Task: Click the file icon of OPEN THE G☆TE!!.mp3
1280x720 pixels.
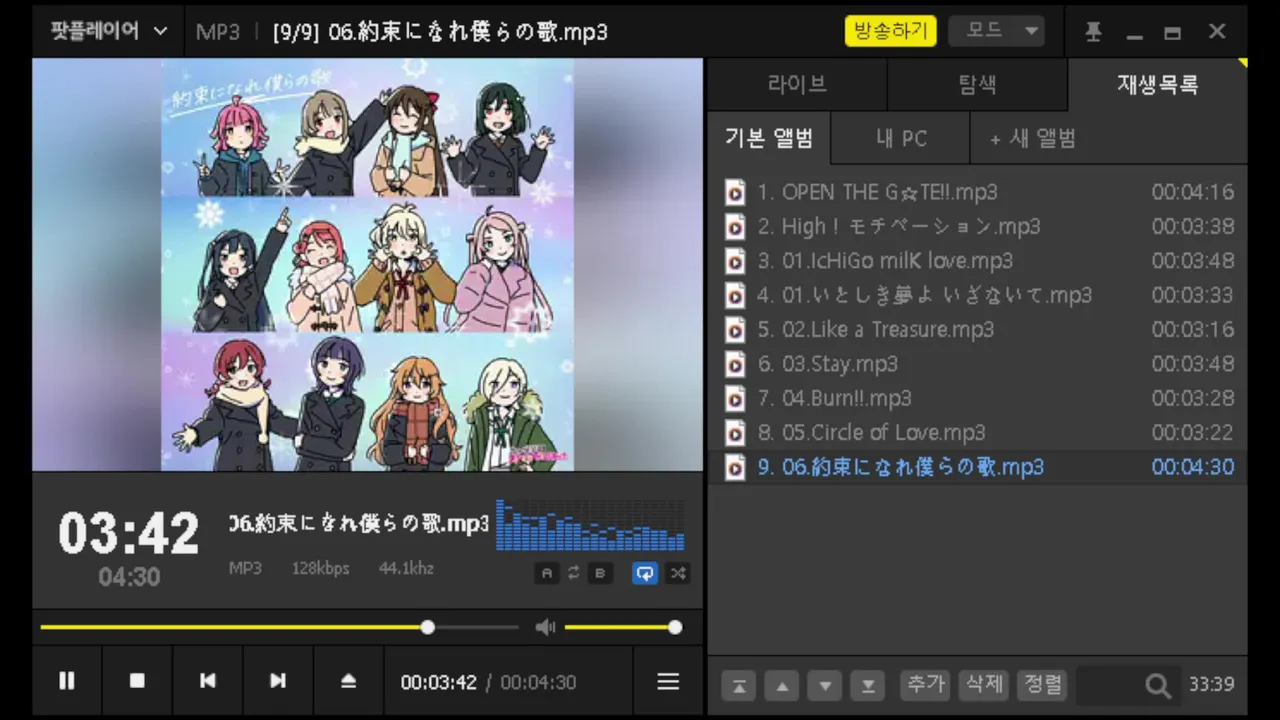Action: click(735, 192)
